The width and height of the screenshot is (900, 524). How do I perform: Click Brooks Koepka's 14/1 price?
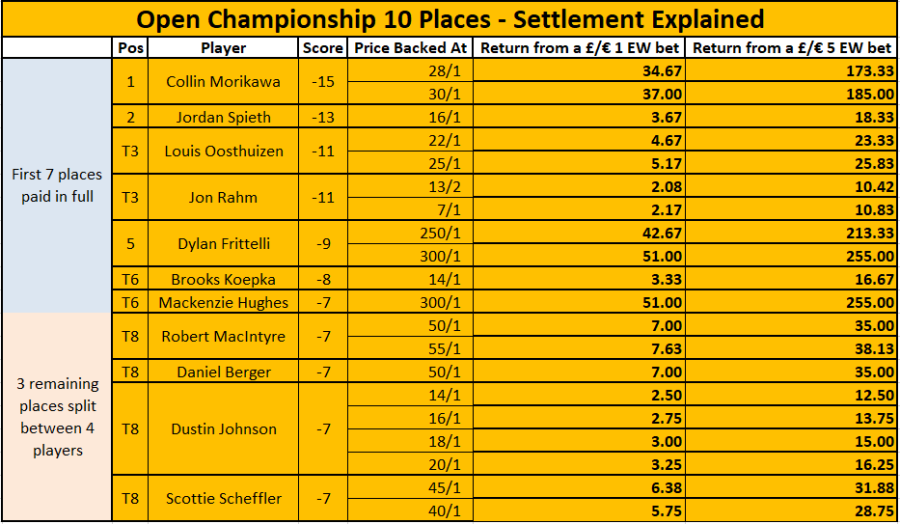pos(410,279)
